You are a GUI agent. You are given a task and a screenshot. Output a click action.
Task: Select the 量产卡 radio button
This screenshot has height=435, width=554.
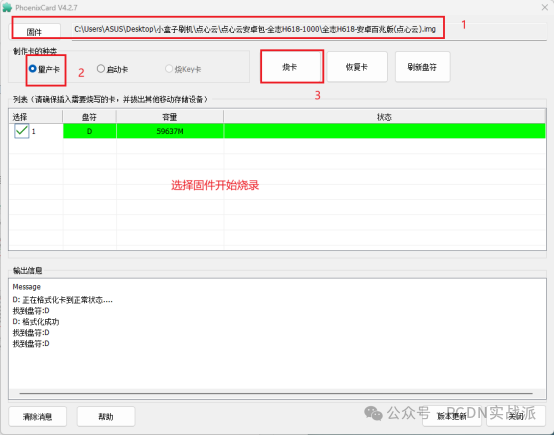pos(45,69)
